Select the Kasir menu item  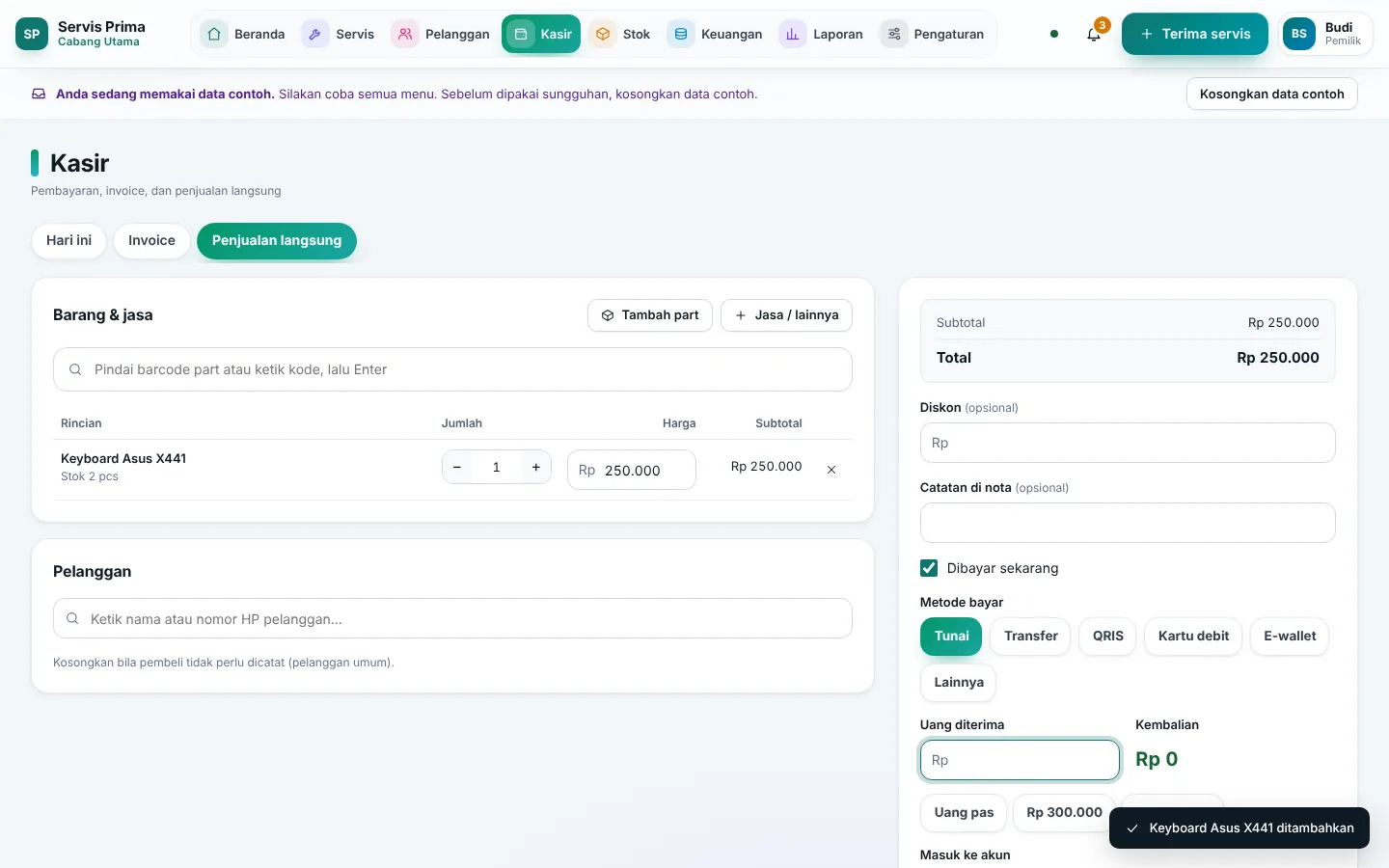[541, 34]
